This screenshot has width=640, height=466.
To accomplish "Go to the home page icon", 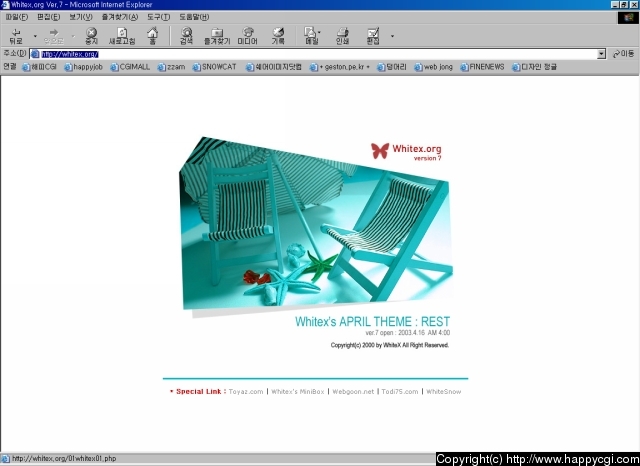I will pyautogui.click(x=153, y=36).
